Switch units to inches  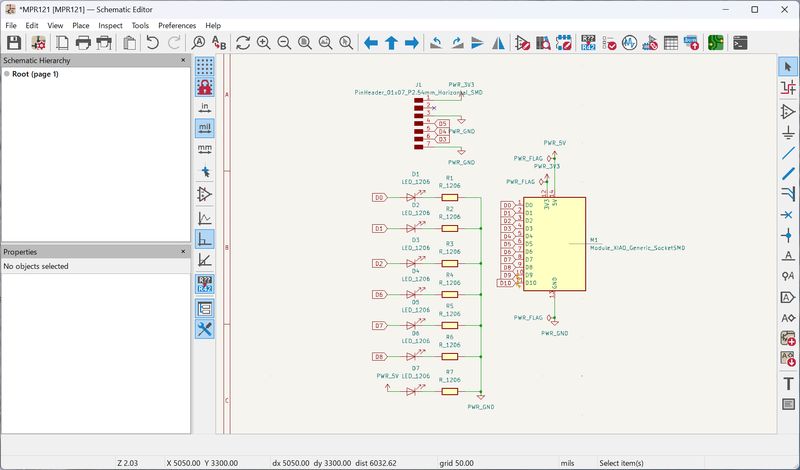pos(205,107)
